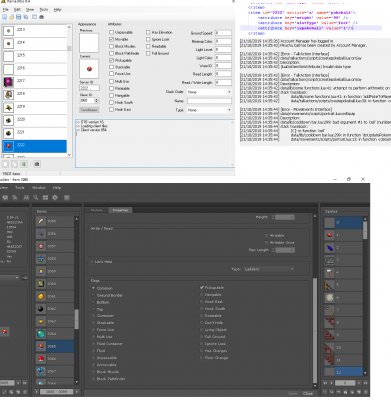Open Window menu in Object Builder

(x=39, y=188)
